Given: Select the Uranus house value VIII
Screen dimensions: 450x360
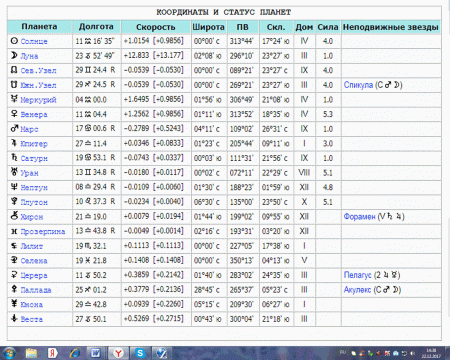Looking at the screenshot, I should 304,173.
